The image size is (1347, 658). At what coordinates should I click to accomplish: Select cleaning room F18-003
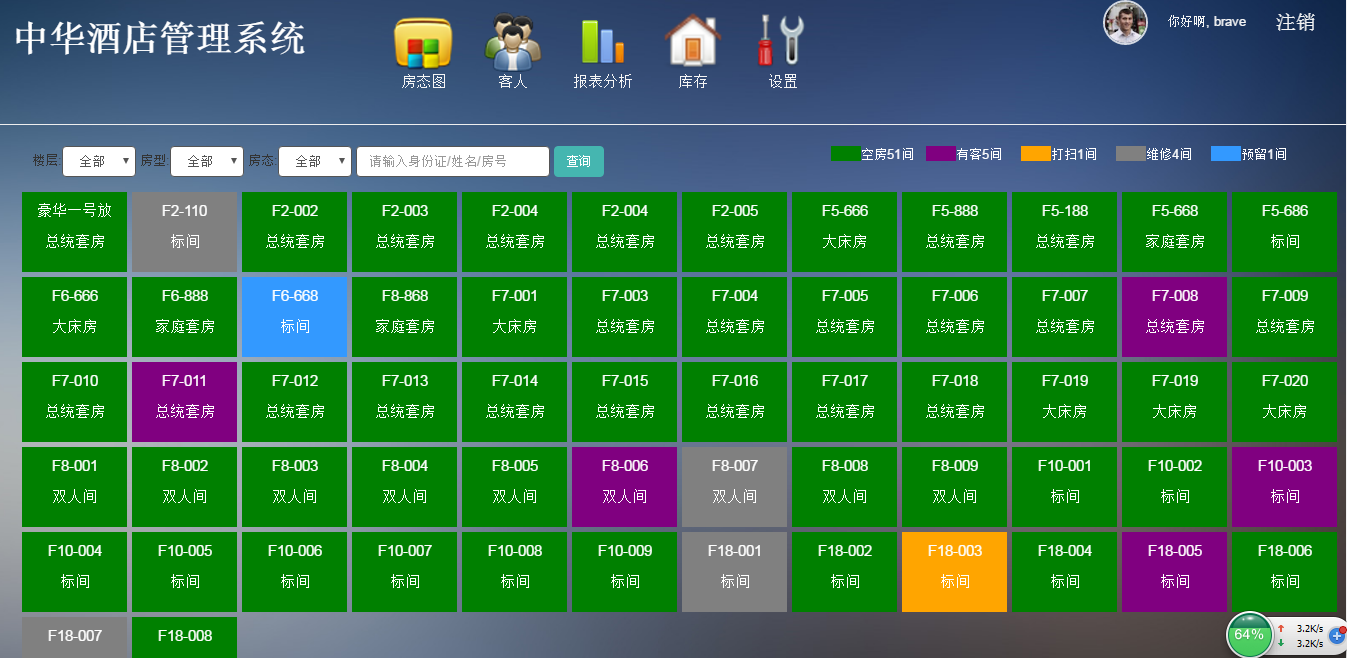(954, 571)
